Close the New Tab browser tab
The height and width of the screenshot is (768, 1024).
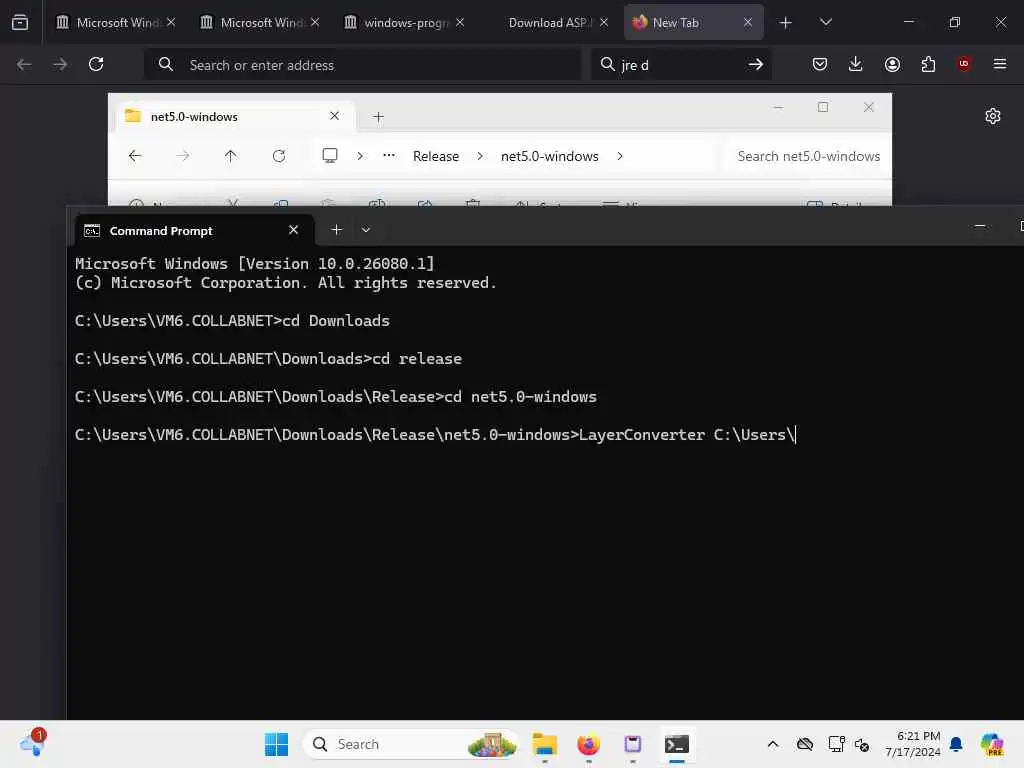748,22
